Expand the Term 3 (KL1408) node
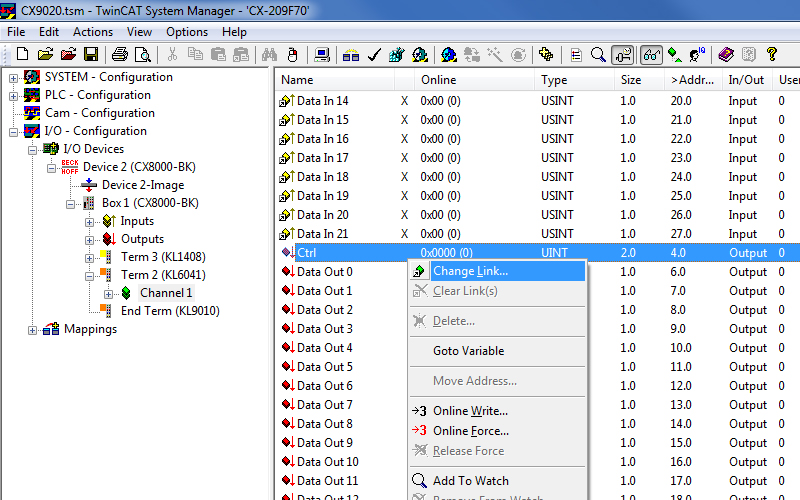800x500 pixels. [89, 258]
